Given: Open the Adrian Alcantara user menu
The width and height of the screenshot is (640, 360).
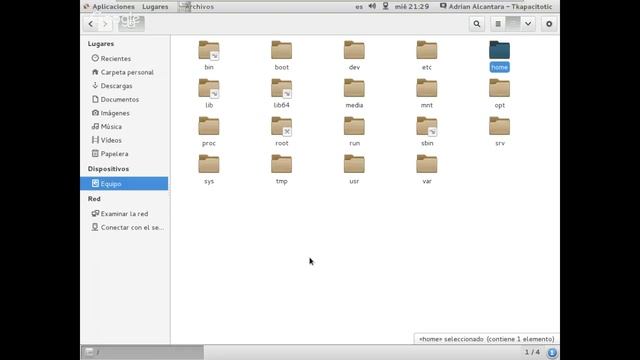Looking at the screenshot, I should coord(496,7).
